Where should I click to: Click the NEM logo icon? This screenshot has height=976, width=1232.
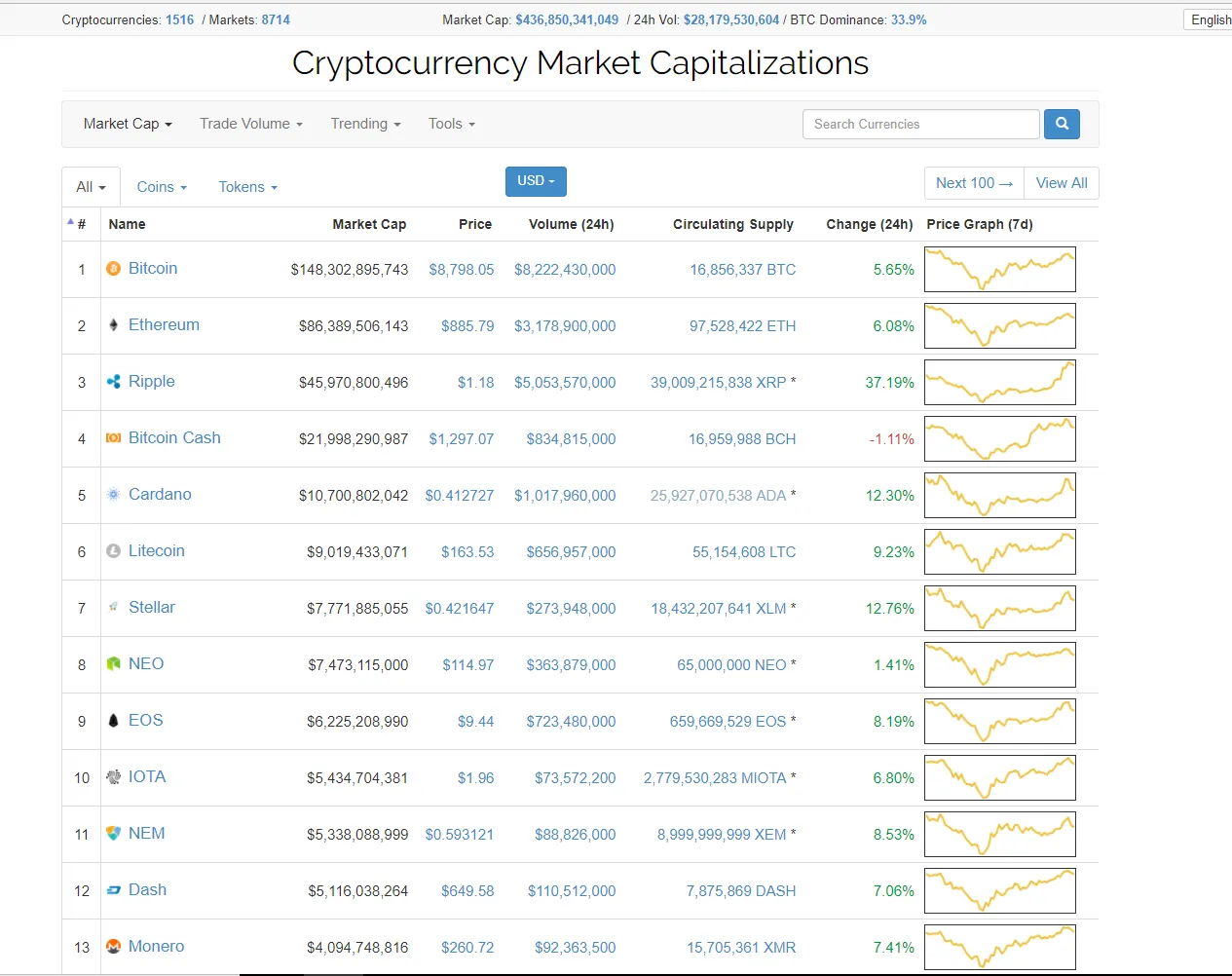coord(113,834)
